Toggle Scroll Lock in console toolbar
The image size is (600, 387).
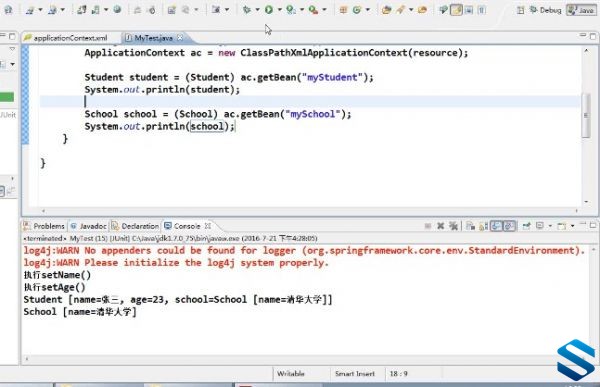coord(483,226)
